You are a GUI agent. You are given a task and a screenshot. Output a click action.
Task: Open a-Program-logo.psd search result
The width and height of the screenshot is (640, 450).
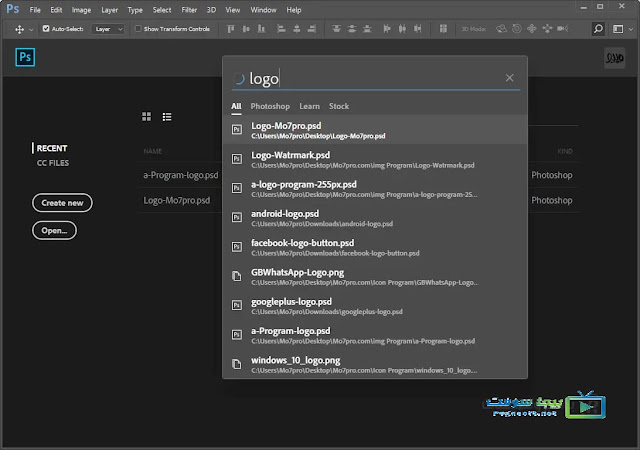[375, 335]
